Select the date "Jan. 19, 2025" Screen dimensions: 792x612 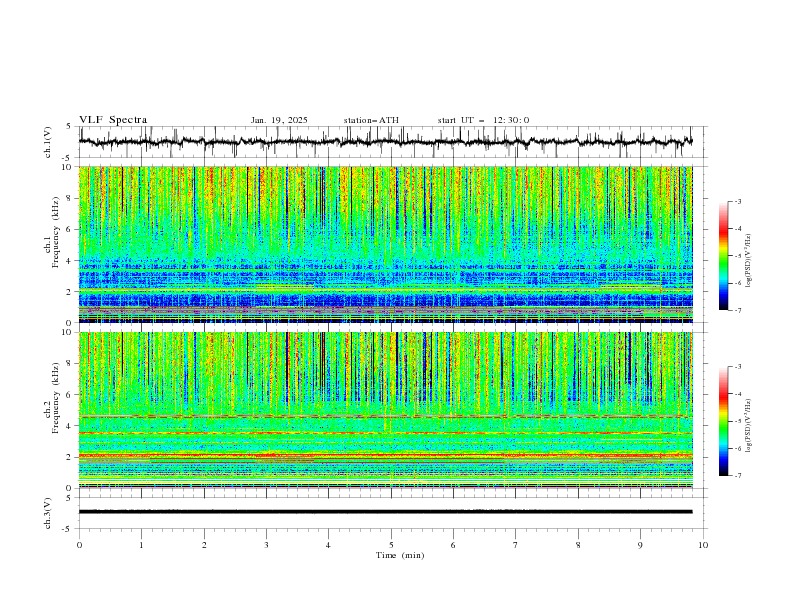[x=279, y=120]
